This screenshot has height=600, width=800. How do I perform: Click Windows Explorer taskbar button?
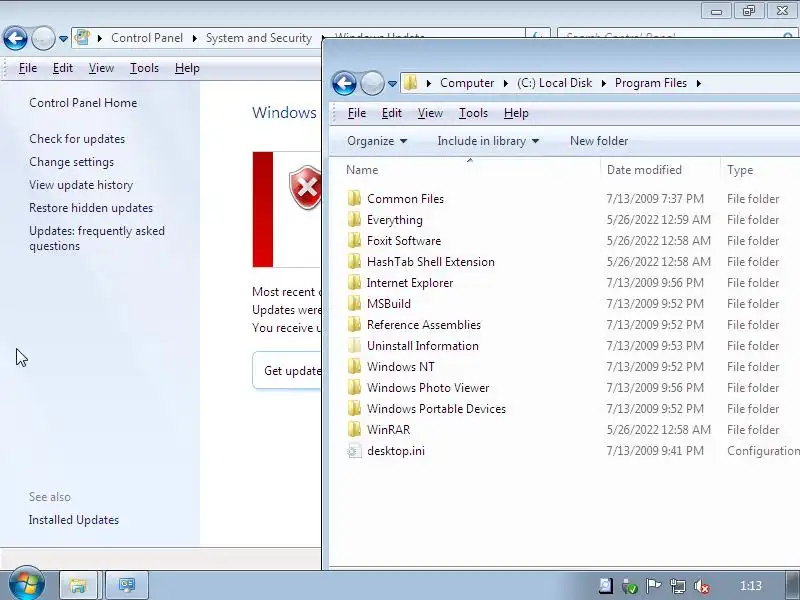tap(78, 585)
